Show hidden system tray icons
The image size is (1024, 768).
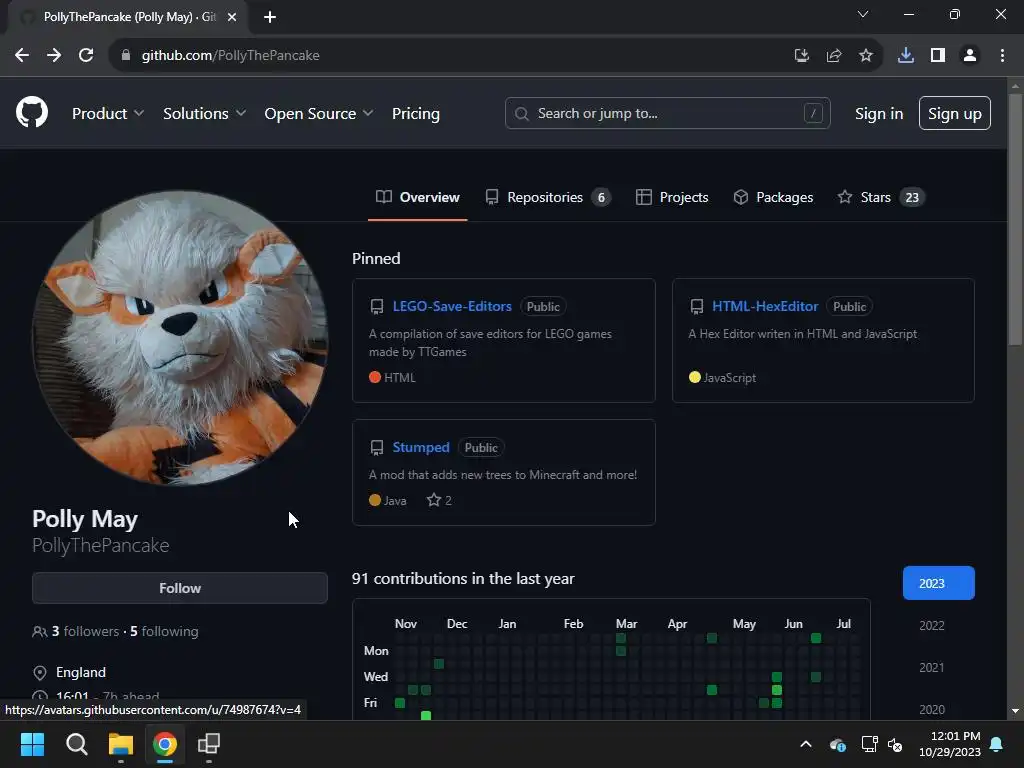806,744
